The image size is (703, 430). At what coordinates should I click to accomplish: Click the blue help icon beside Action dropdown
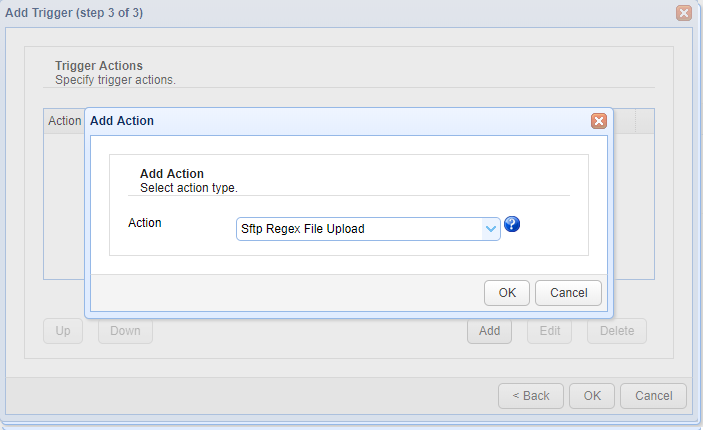point(512,224)
